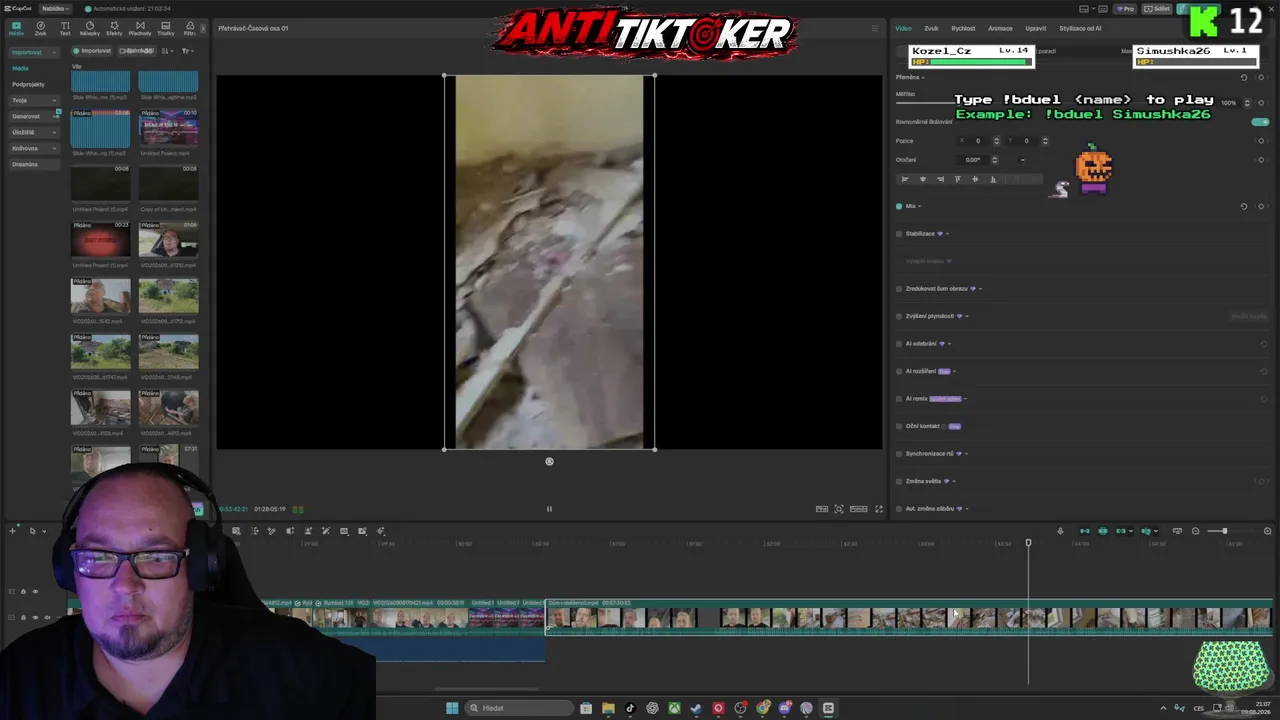Viewport: 1280px width, 720px height.
Task: Switch to the Upravit properties tab
Action: pos(1035,28)
